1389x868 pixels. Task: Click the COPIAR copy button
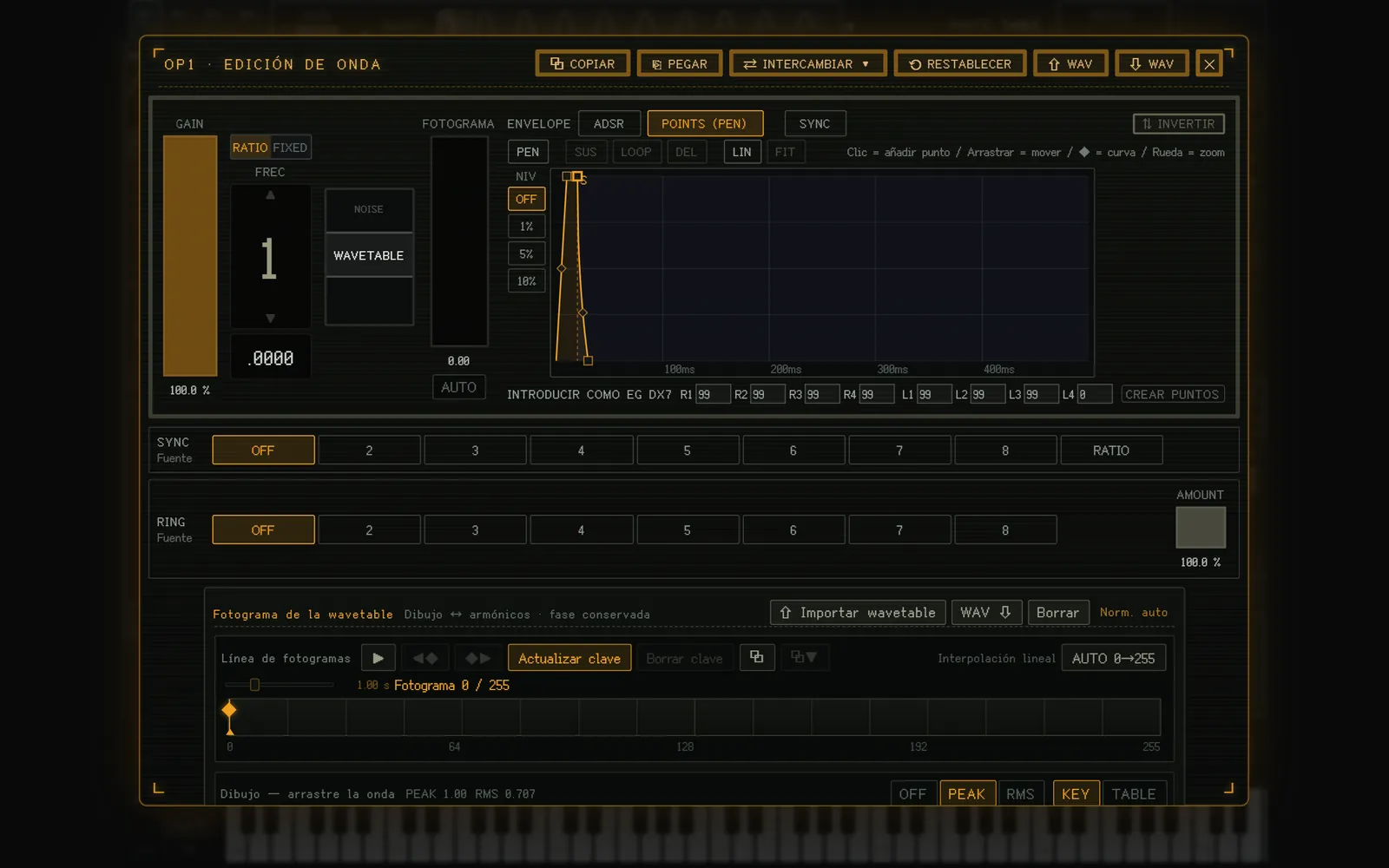583,63
